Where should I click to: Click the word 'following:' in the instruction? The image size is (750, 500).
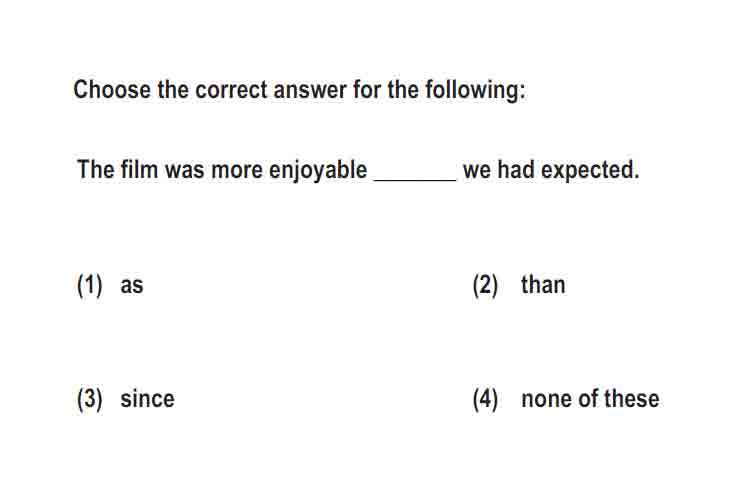(475, 91)
